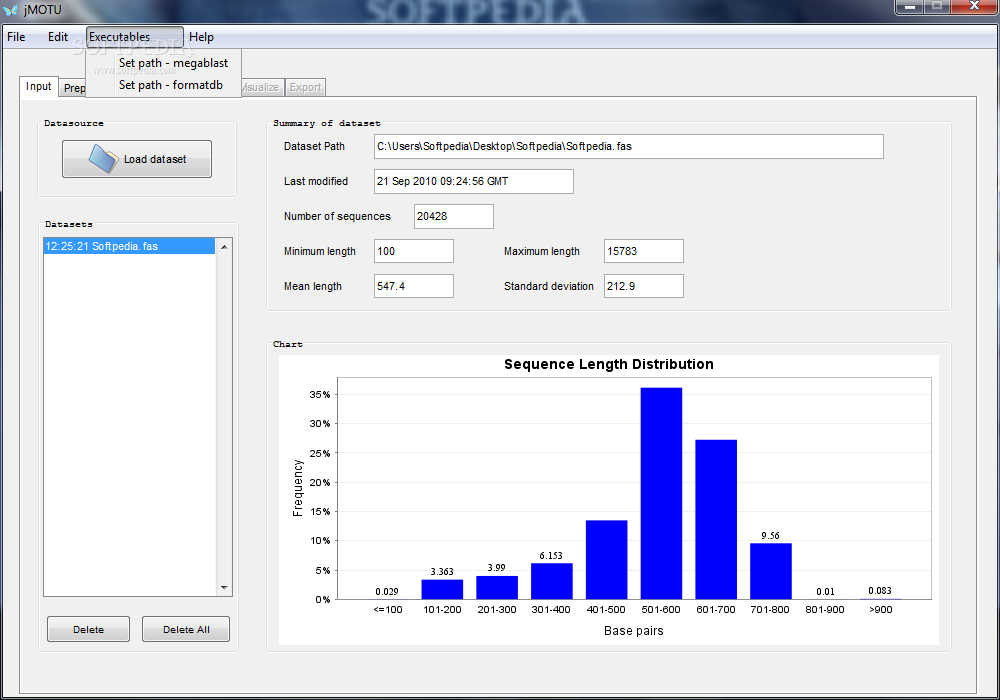Select 12:25:21 Softpedia.fas dataset entry
Viewport: 1000px width, 700px height.
pos(129,246)
